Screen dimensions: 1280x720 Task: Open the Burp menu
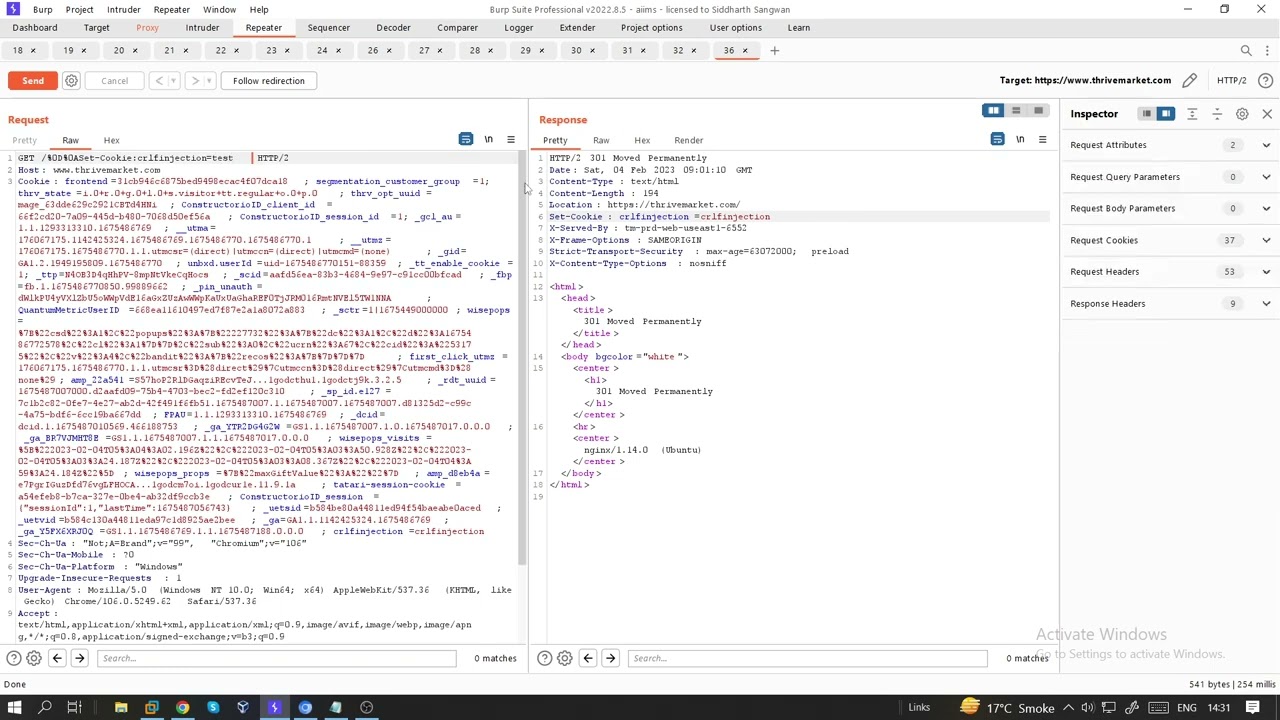point(43,9)
